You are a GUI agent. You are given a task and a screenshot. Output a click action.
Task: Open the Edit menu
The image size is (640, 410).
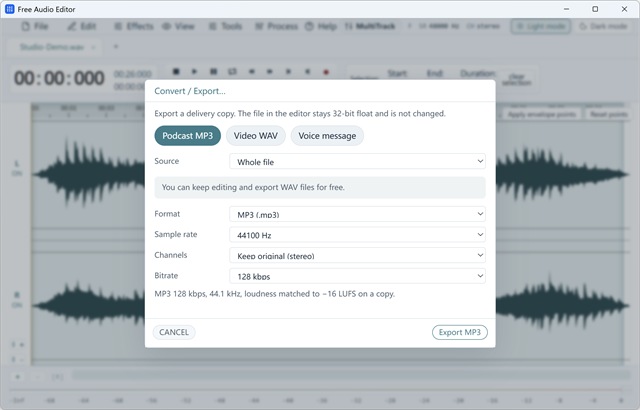tap(82, 27)
